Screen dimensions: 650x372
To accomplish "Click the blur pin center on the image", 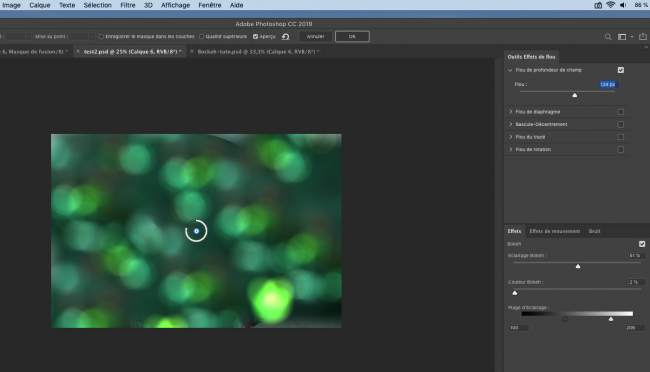I will point(196,231).
